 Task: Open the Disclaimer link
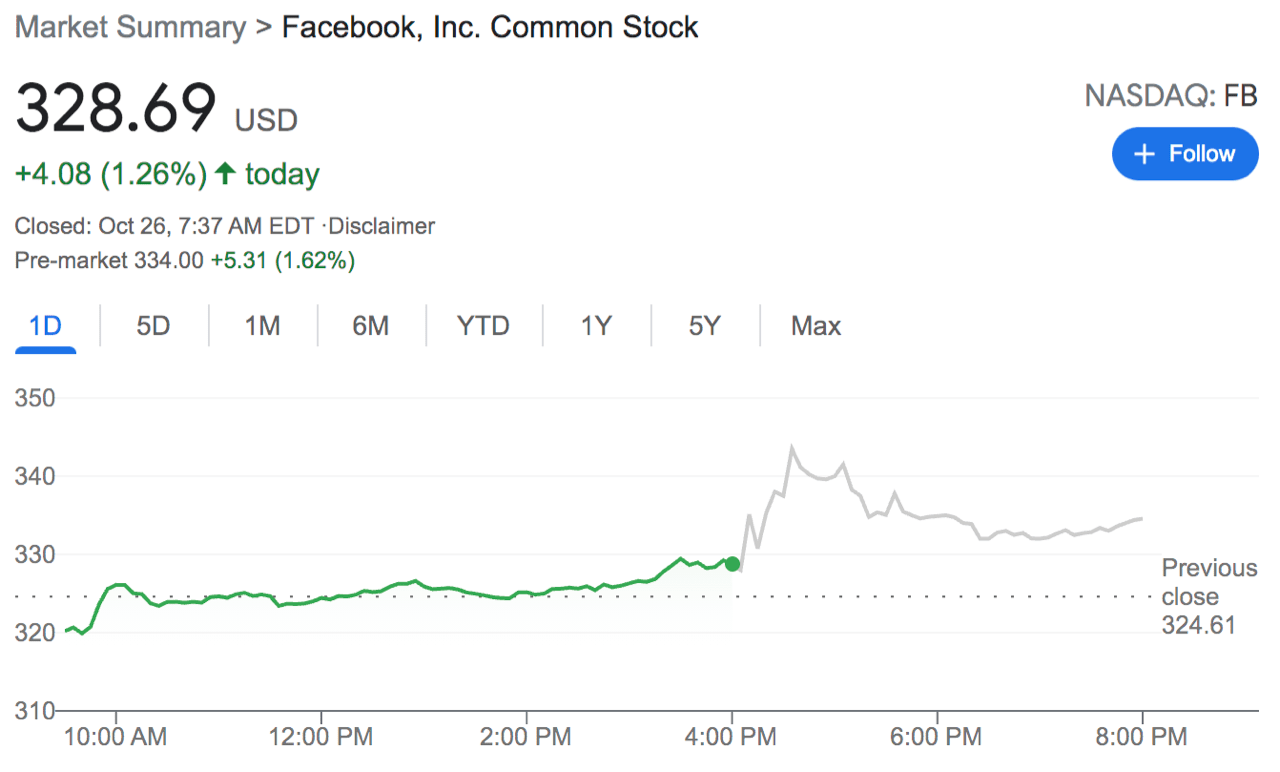click(381, 226)
